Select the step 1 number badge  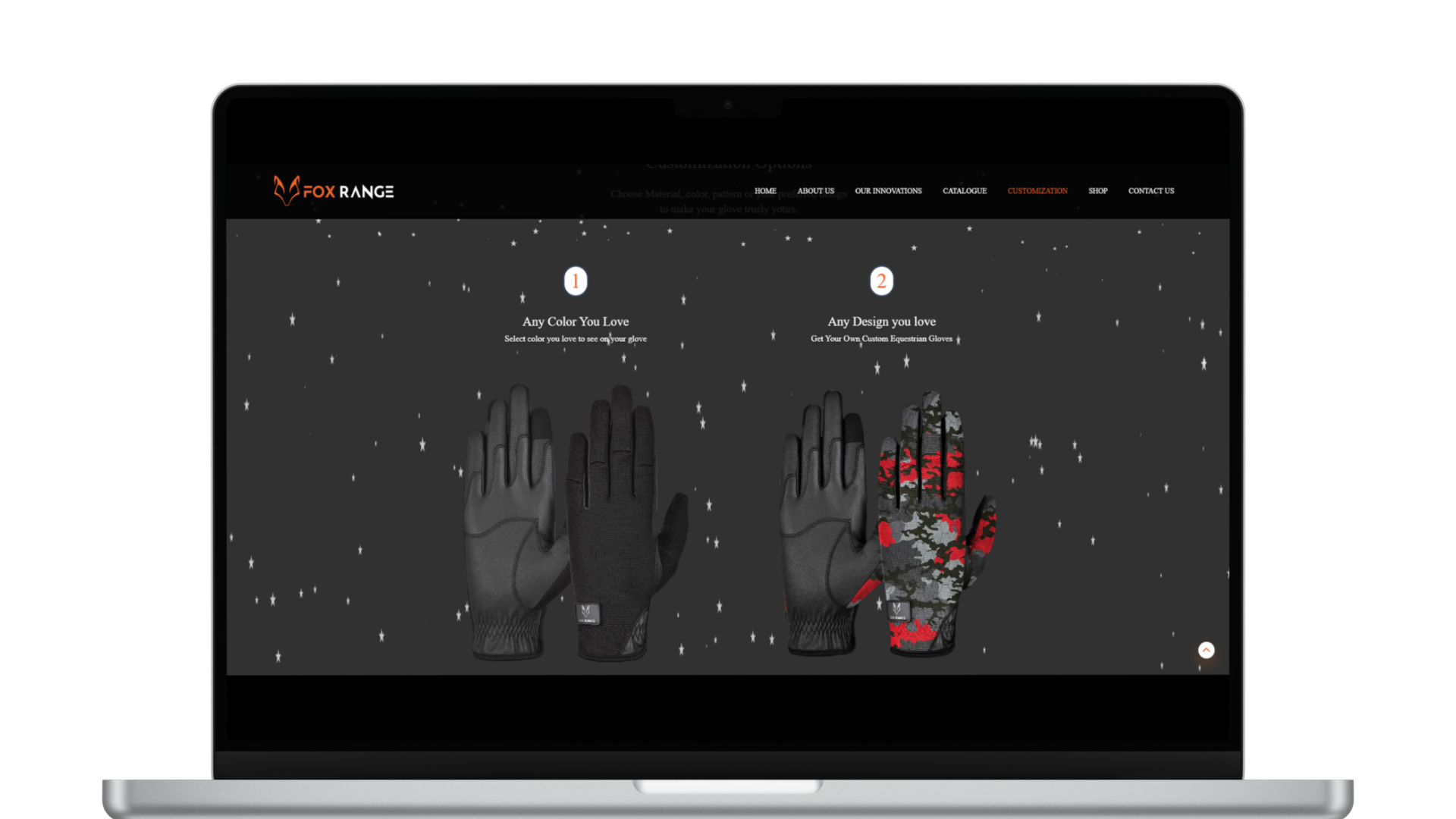[576, 281]
